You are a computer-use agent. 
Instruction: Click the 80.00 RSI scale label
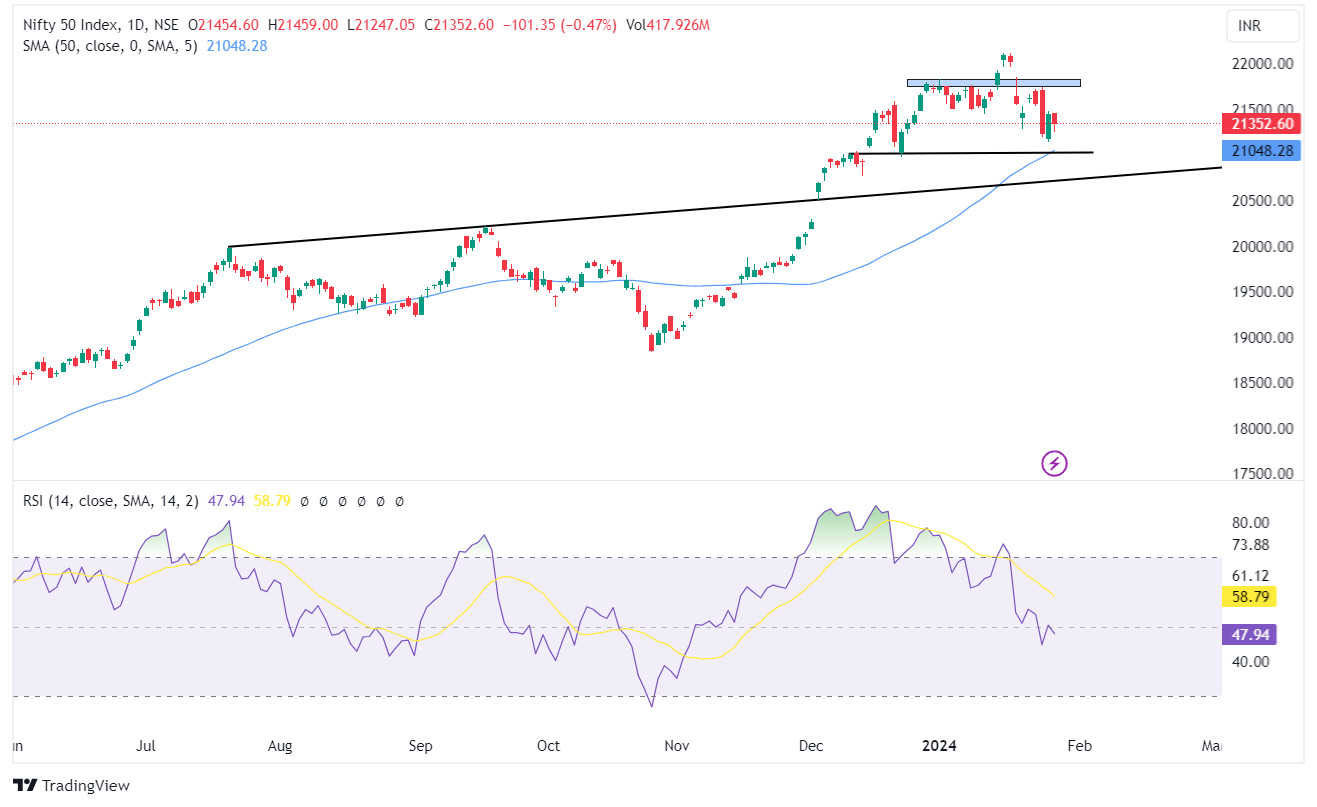[1251, 522]
